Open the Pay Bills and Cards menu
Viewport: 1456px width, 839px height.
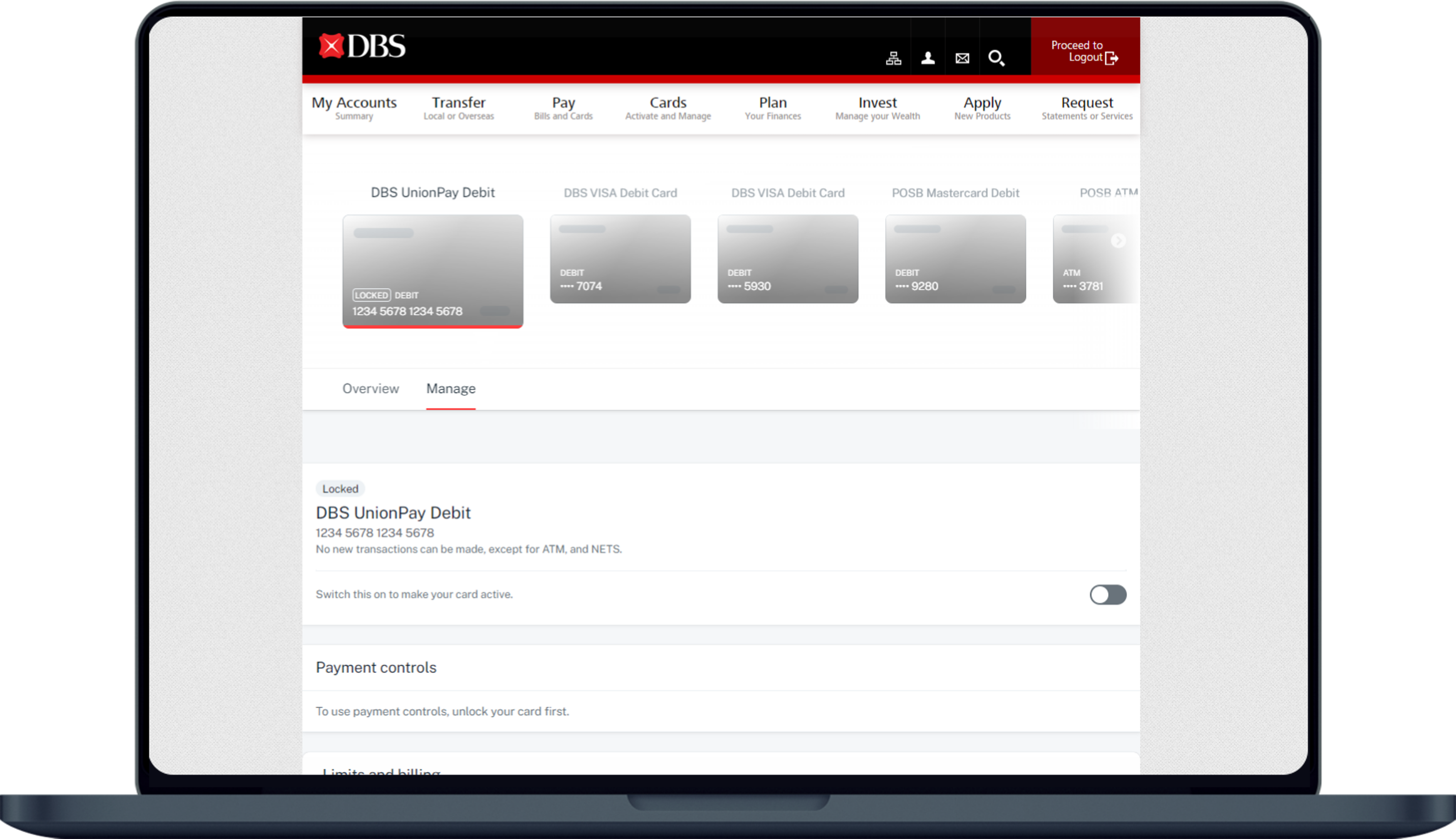click(563, 108)
